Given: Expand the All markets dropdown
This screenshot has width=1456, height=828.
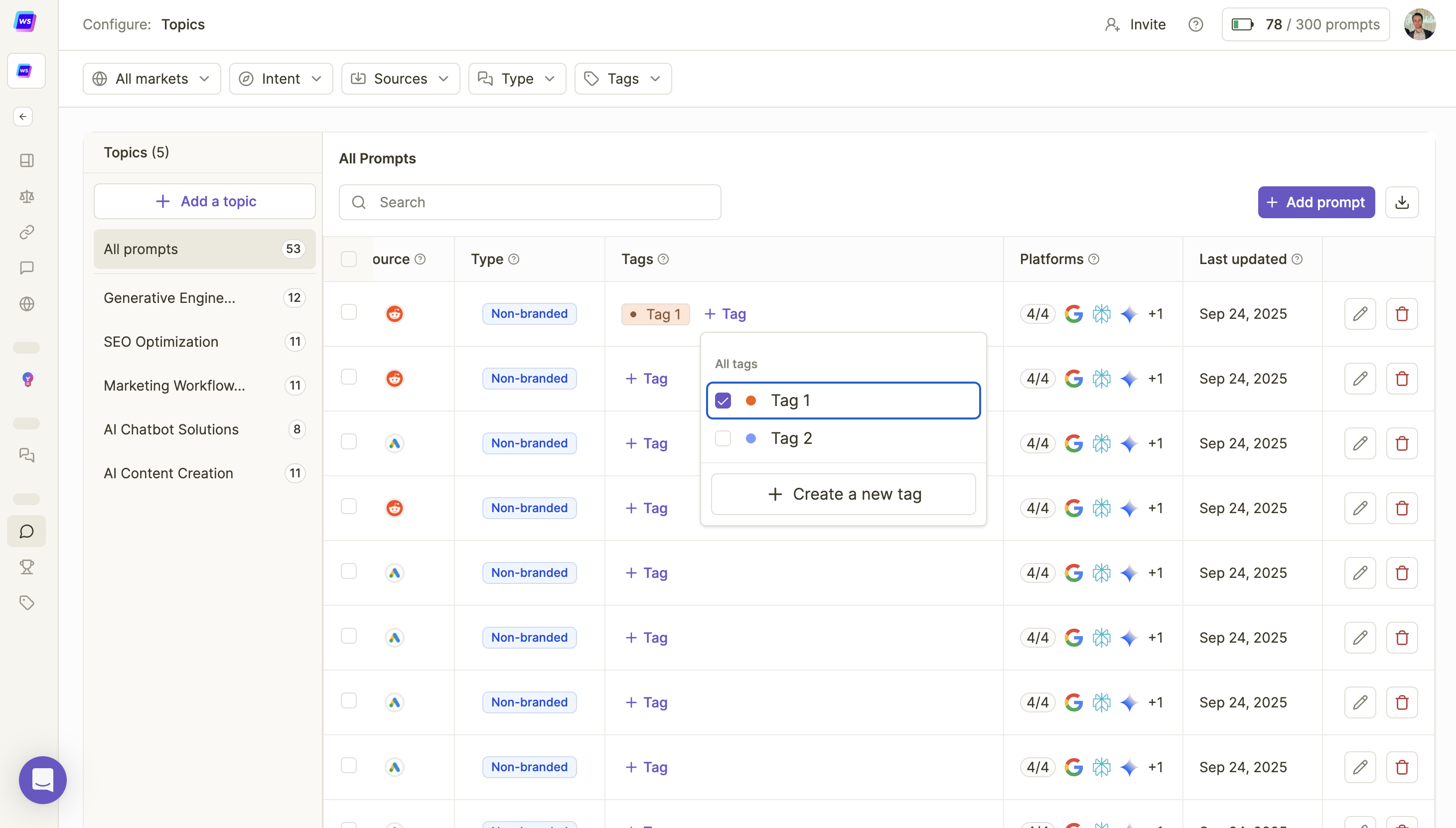Looking at the screenshot, I should [151, 79].
